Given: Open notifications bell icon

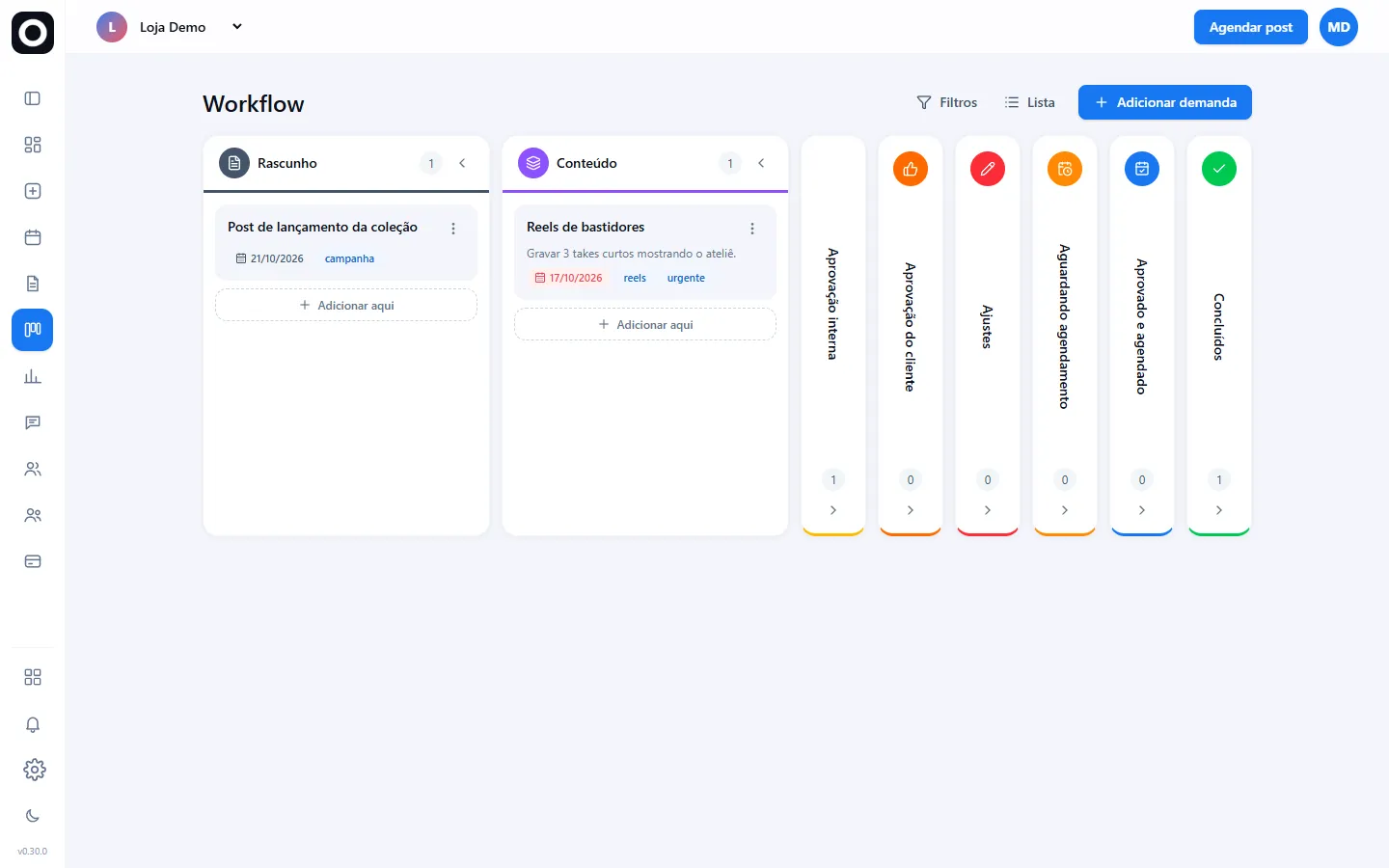Looking at the screenshot, I should 33,724.
